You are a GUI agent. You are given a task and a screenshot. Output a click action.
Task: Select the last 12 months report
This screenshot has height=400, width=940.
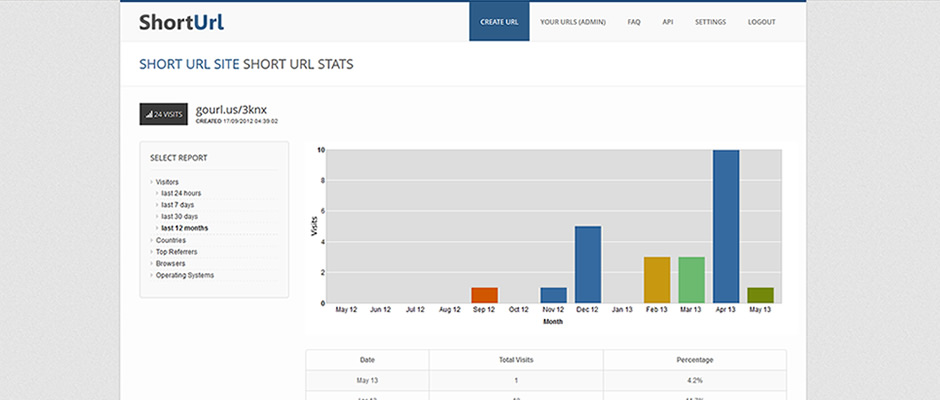click(x=184, y=228)
